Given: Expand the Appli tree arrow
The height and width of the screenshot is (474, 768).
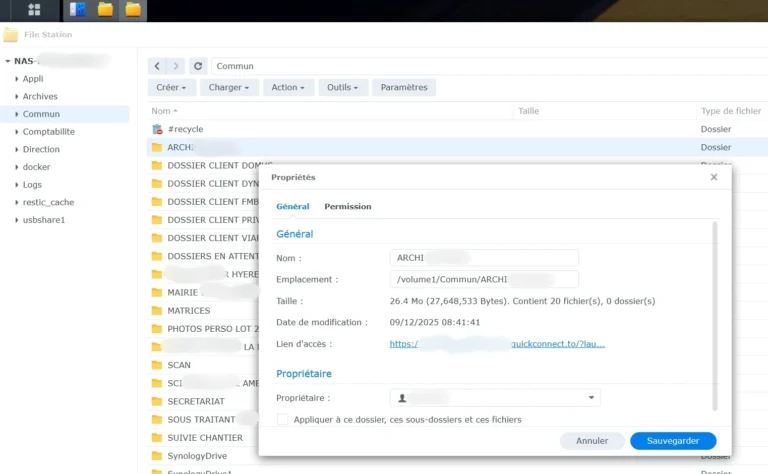Looking at the screenshot, I should [17, 79].
